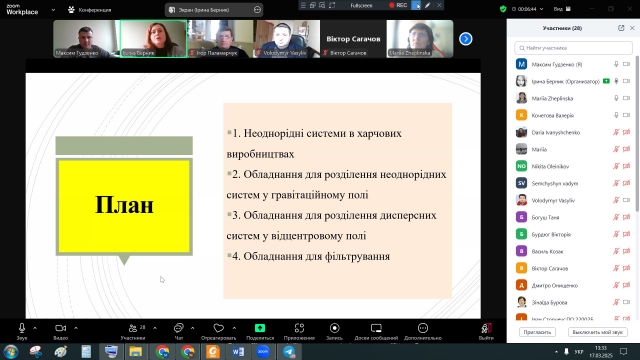640x360 pixels.
Task: Open the Whiteboards icon
Action: coord(376,328)
